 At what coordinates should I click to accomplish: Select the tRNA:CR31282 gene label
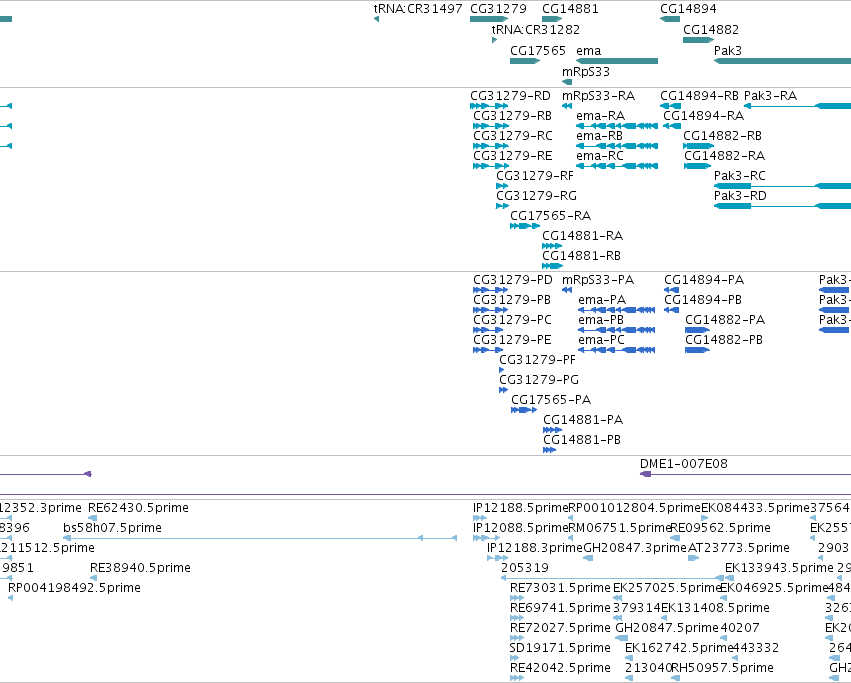click(536, 29)
